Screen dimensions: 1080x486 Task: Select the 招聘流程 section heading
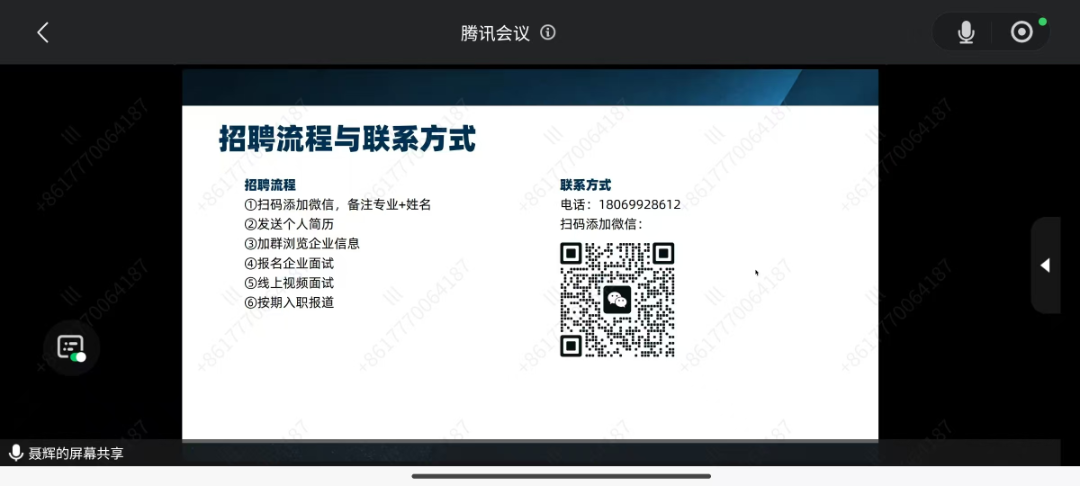coord(270,185)
